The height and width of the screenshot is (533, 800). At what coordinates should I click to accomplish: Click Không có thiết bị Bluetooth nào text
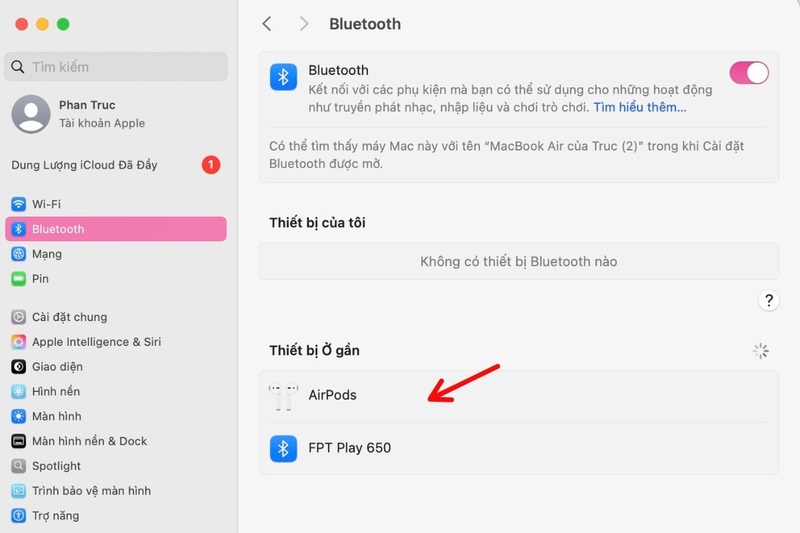coord(518,262)
